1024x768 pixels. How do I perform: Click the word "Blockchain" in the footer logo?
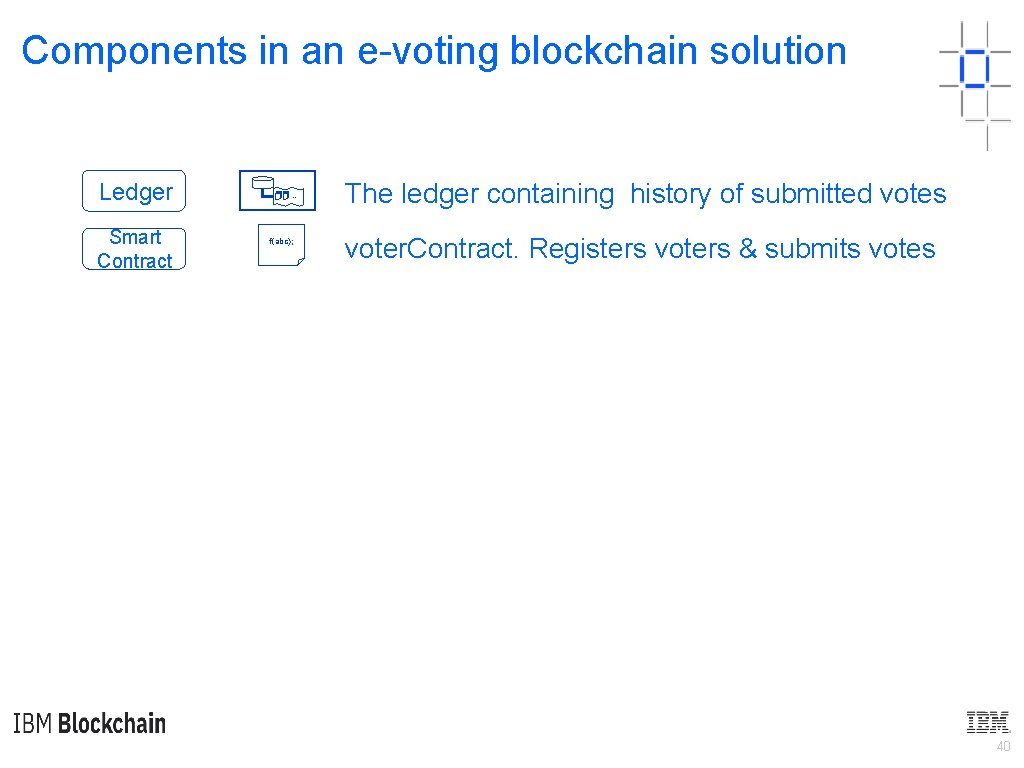pyautogui.click(x=112, y=724)
